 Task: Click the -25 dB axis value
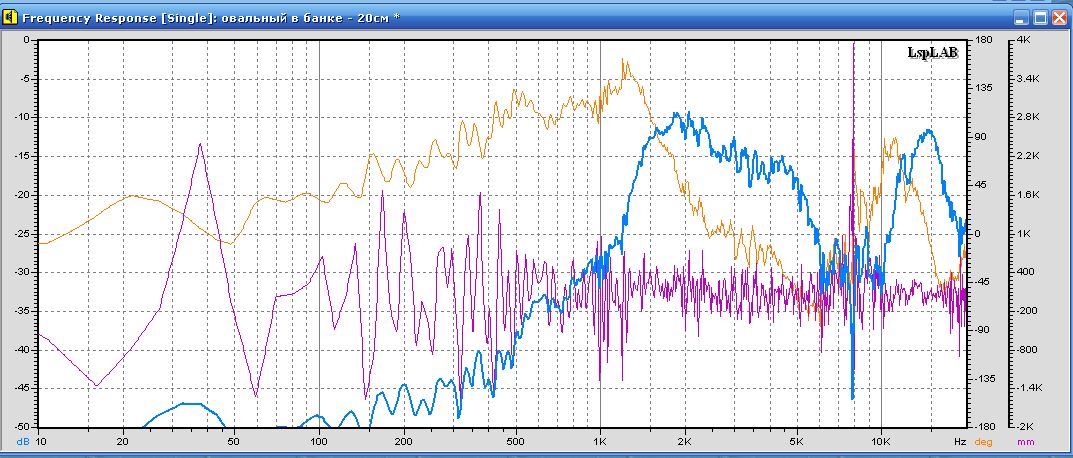pos(24,233)
